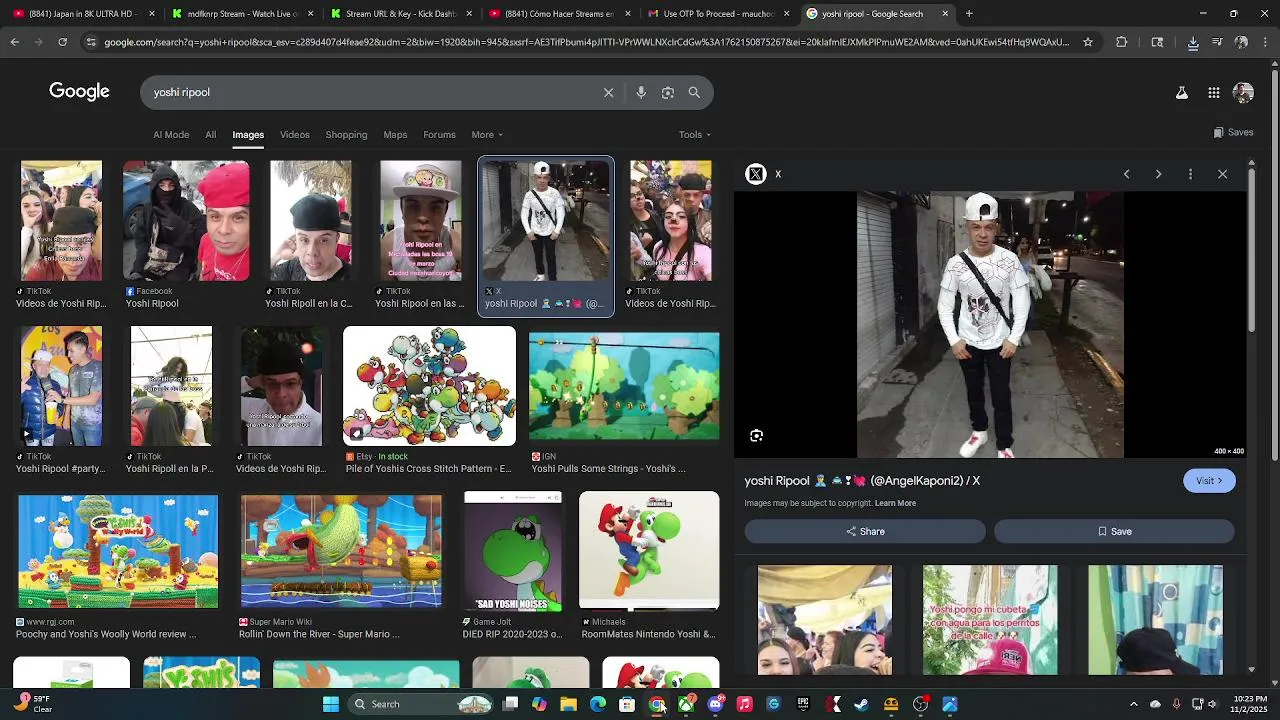The width and height of the screenshot is (1280, 720).
Task: Open browser extensions puzzle icon
Action: coord(1121,42)
